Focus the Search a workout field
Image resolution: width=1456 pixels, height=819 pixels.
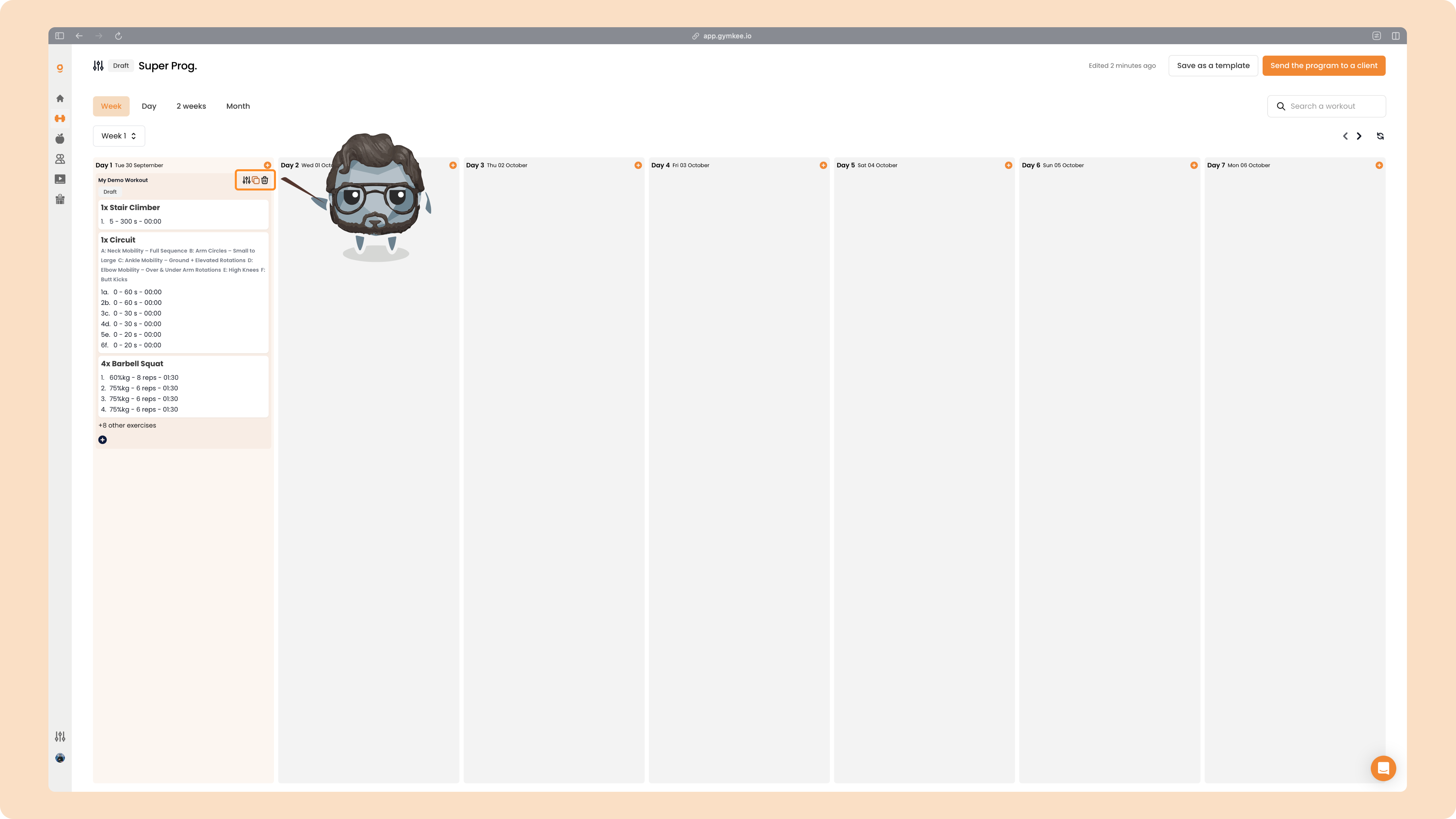point(1326,106)
